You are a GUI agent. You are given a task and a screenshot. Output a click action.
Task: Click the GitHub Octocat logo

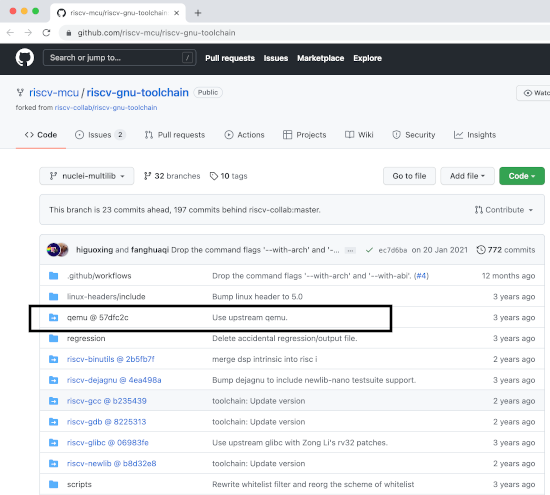pos(25,58)
